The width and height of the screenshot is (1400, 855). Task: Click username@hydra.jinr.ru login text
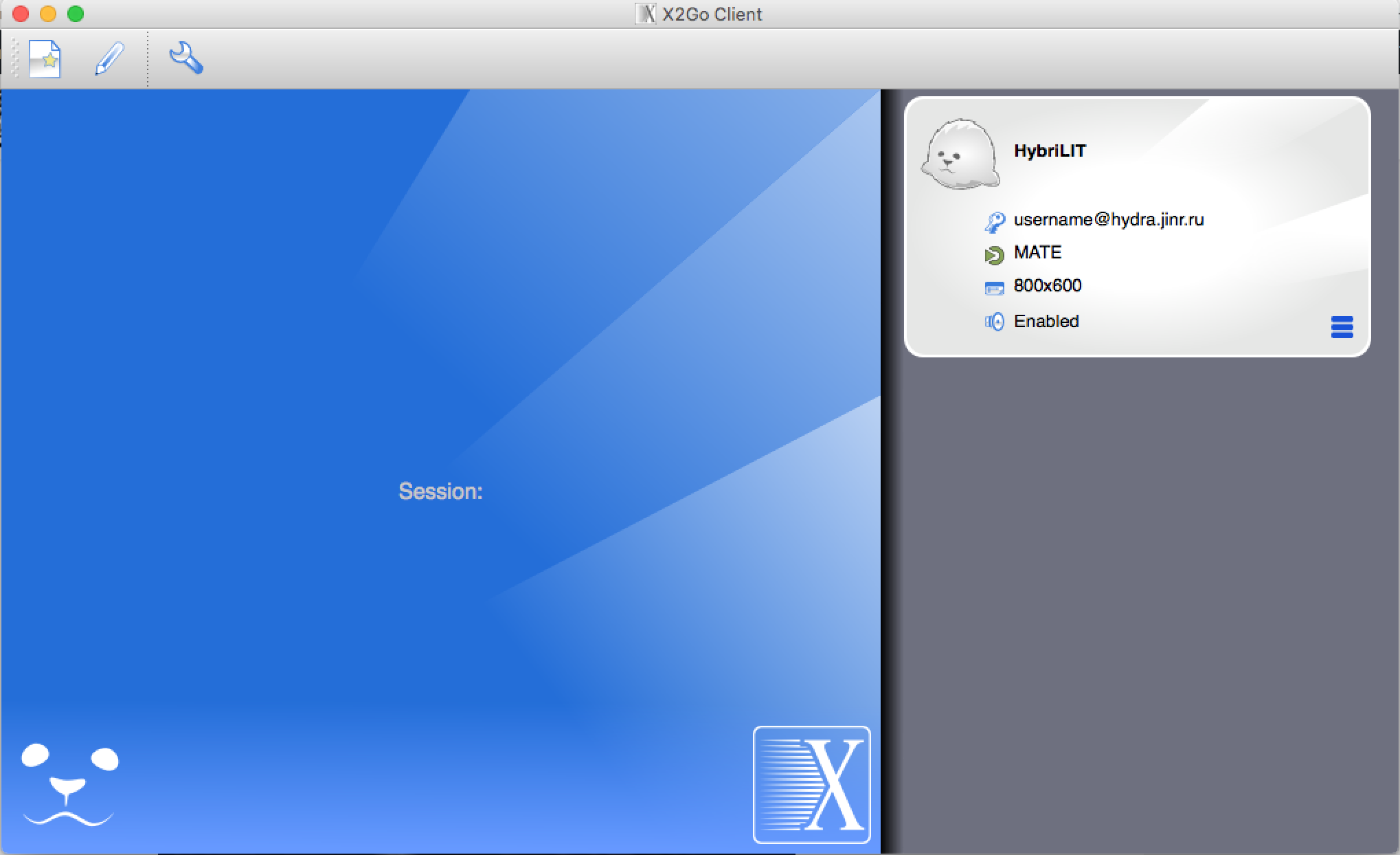[1109, 220]
